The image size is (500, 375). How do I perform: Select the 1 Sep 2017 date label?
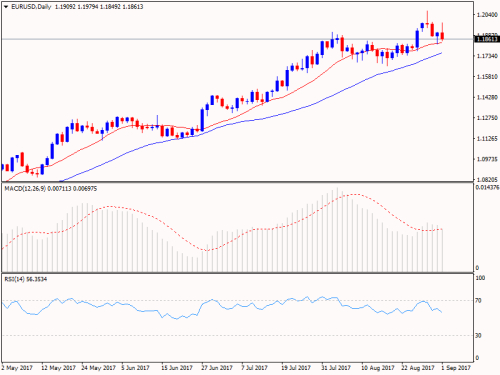[x=456, y=368]
